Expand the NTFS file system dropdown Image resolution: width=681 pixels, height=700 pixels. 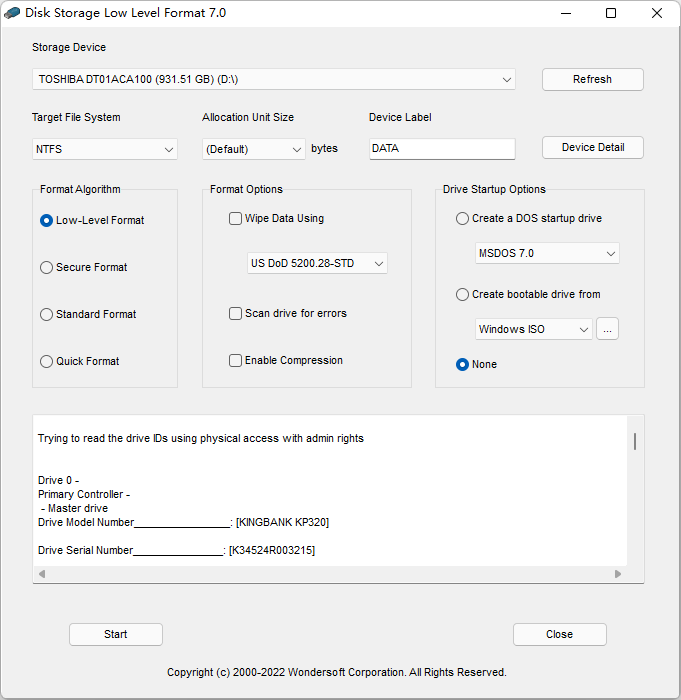(105, 149)
